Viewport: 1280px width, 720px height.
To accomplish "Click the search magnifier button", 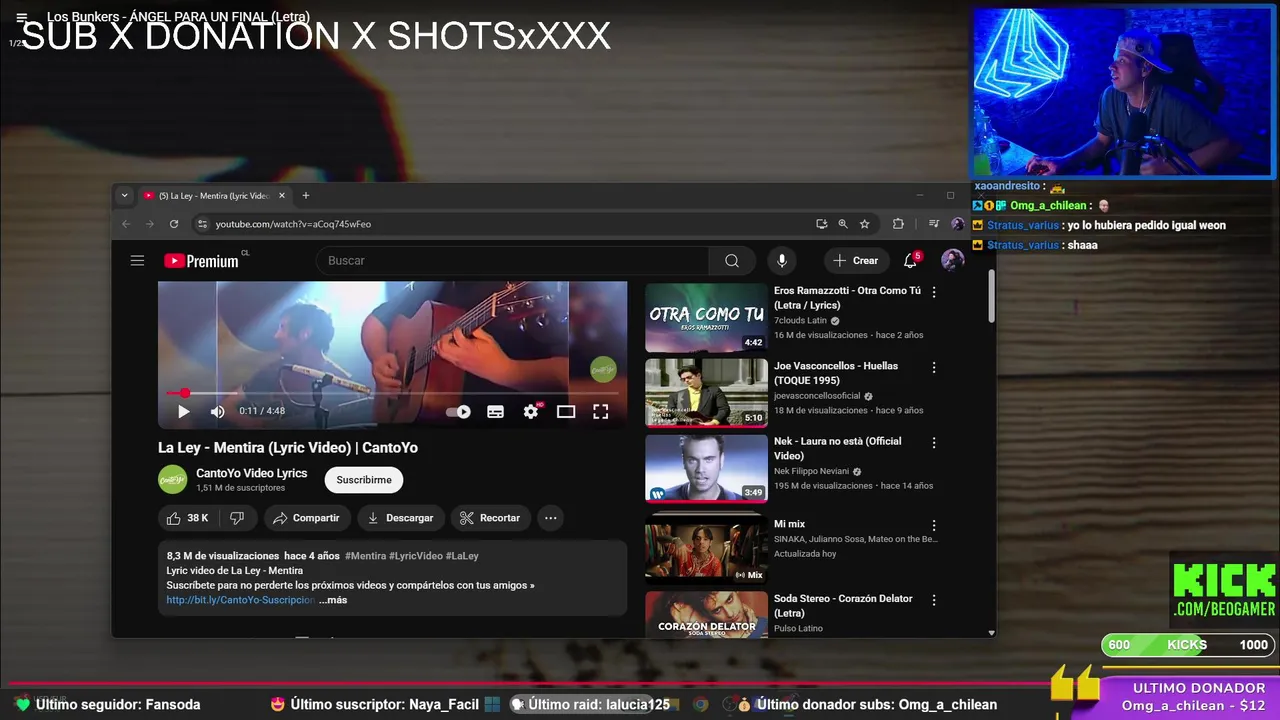I will tap(732, 261).
